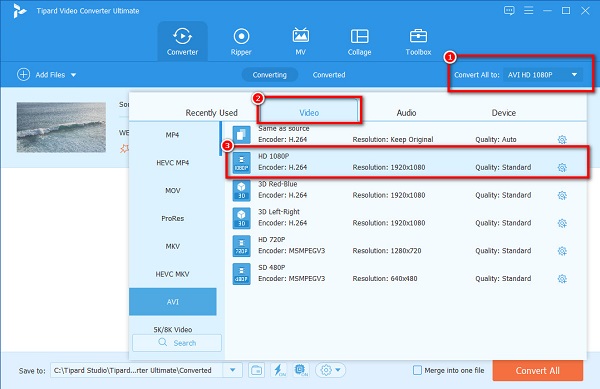
Task: Click the star icon under the video
Action: coord(124,148)
